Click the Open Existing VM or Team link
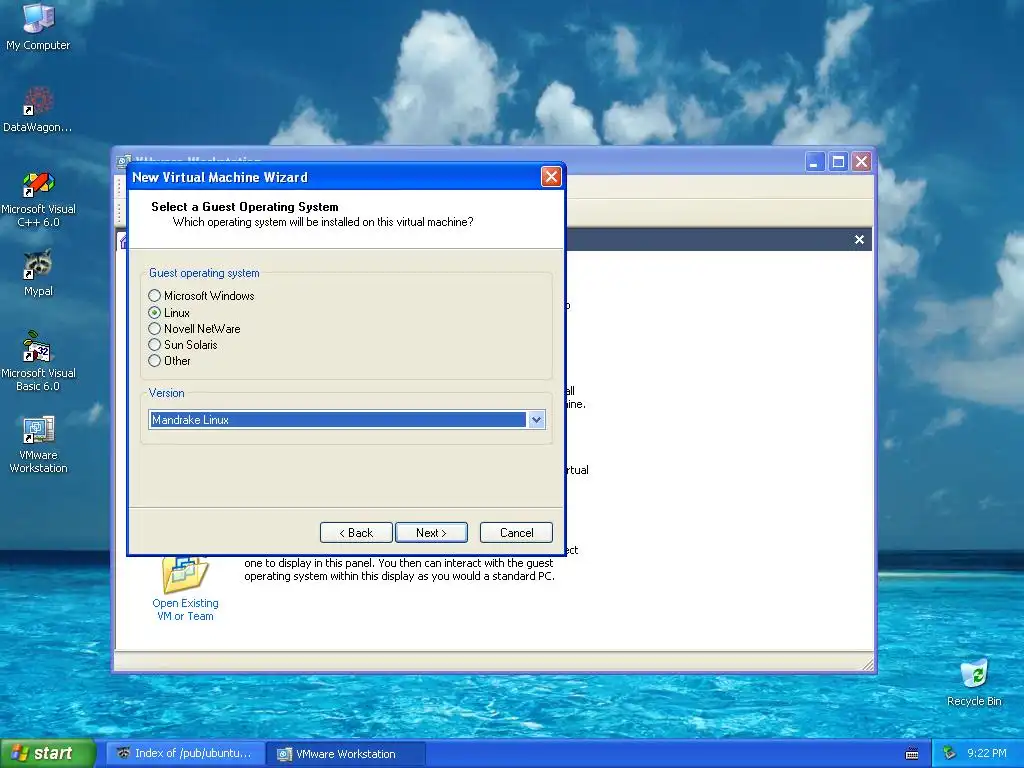 click(x=185, y=610)
